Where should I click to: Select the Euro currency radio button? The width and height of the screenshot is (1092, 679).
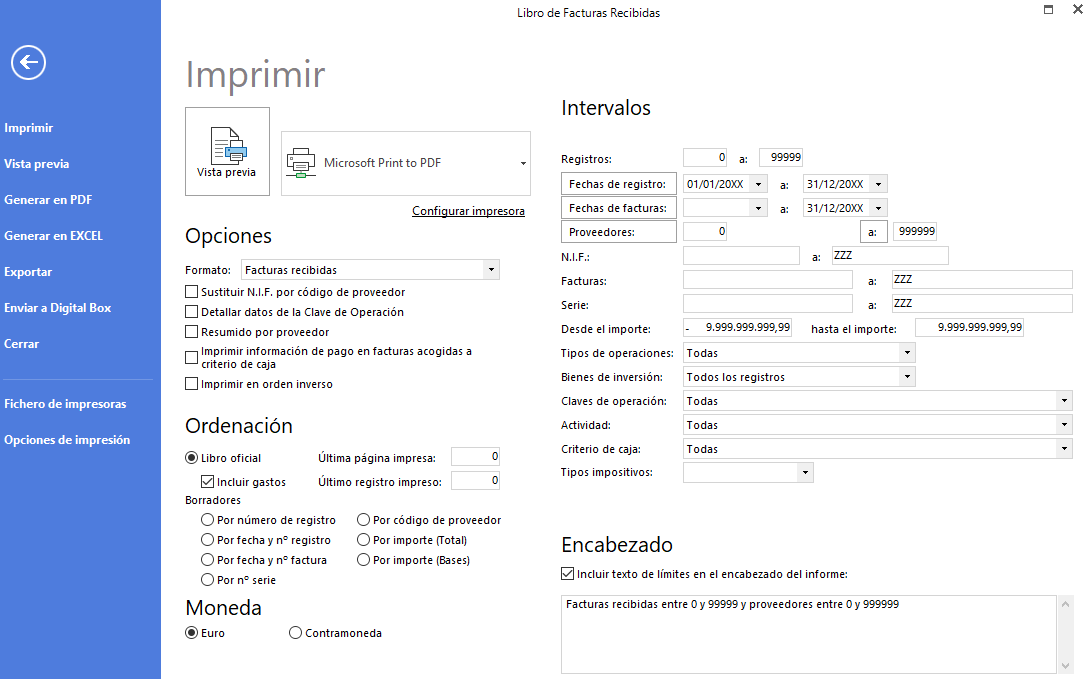pyautogui.click(x=192, y=633)
